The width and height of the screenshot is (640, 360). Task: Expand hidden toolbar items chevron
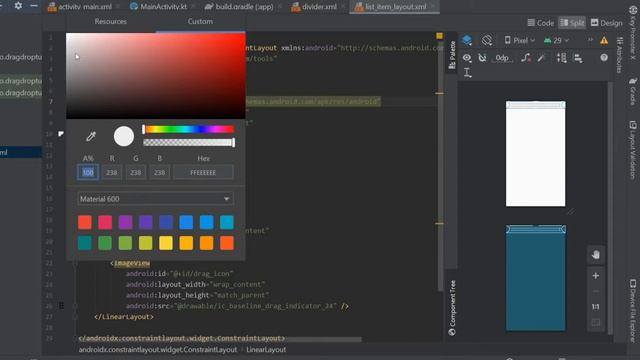point(590,40)
